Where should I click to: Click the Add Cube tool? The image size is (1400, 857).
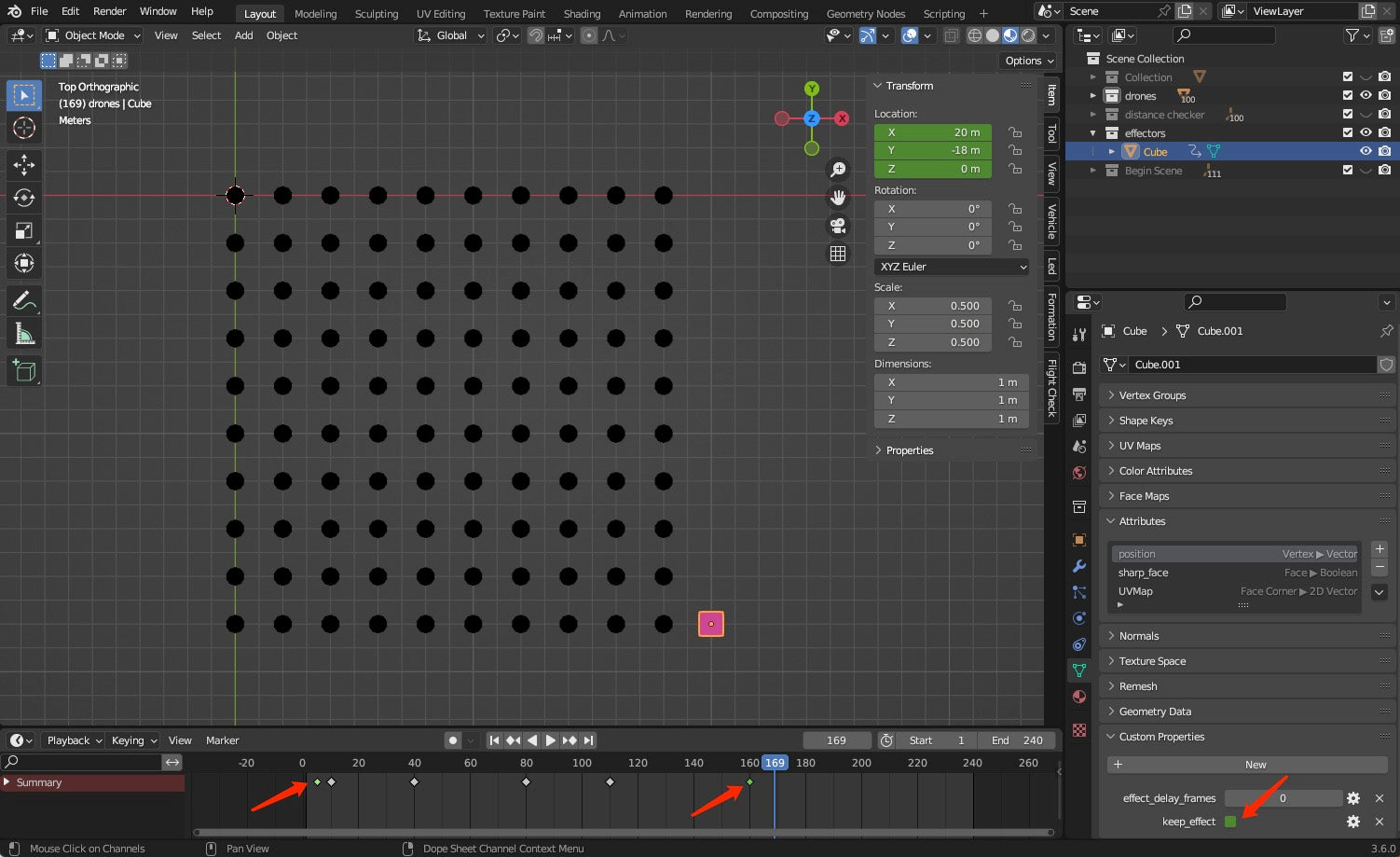click(24, 370)
